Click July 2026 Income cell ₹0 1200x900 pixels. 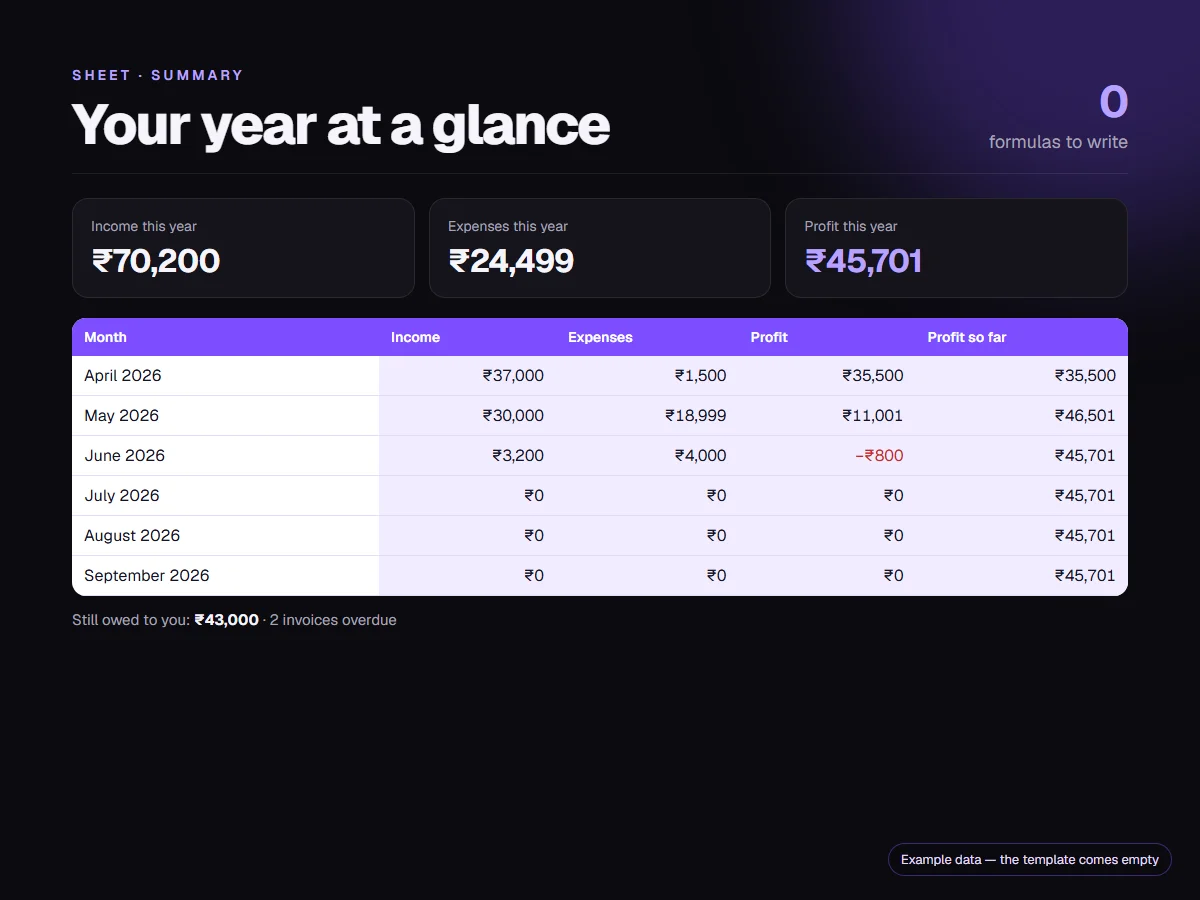click(x=534, y=496)
